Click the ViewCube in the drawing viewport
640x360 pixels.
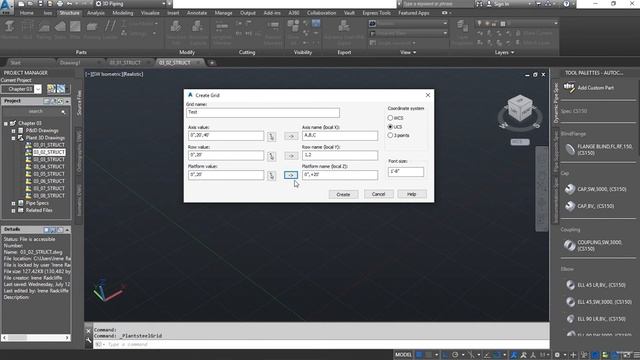pos(520,108)
